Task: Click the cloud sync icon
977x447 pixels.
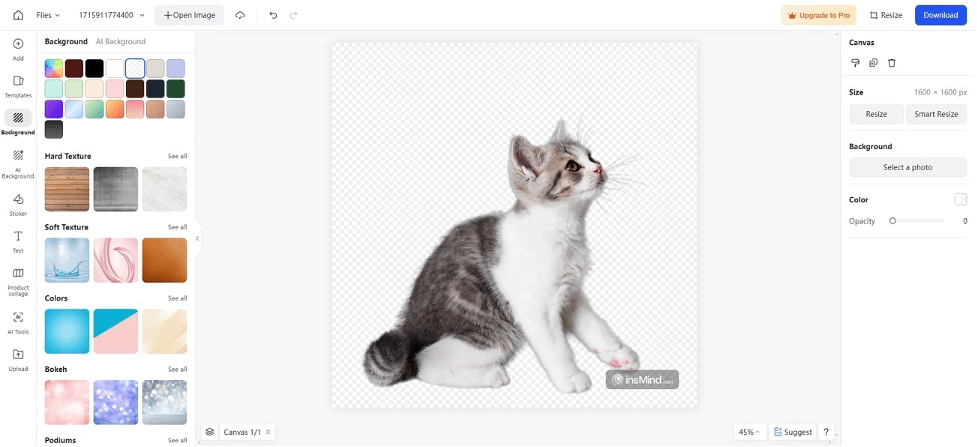Action: (x=240, y=15)
